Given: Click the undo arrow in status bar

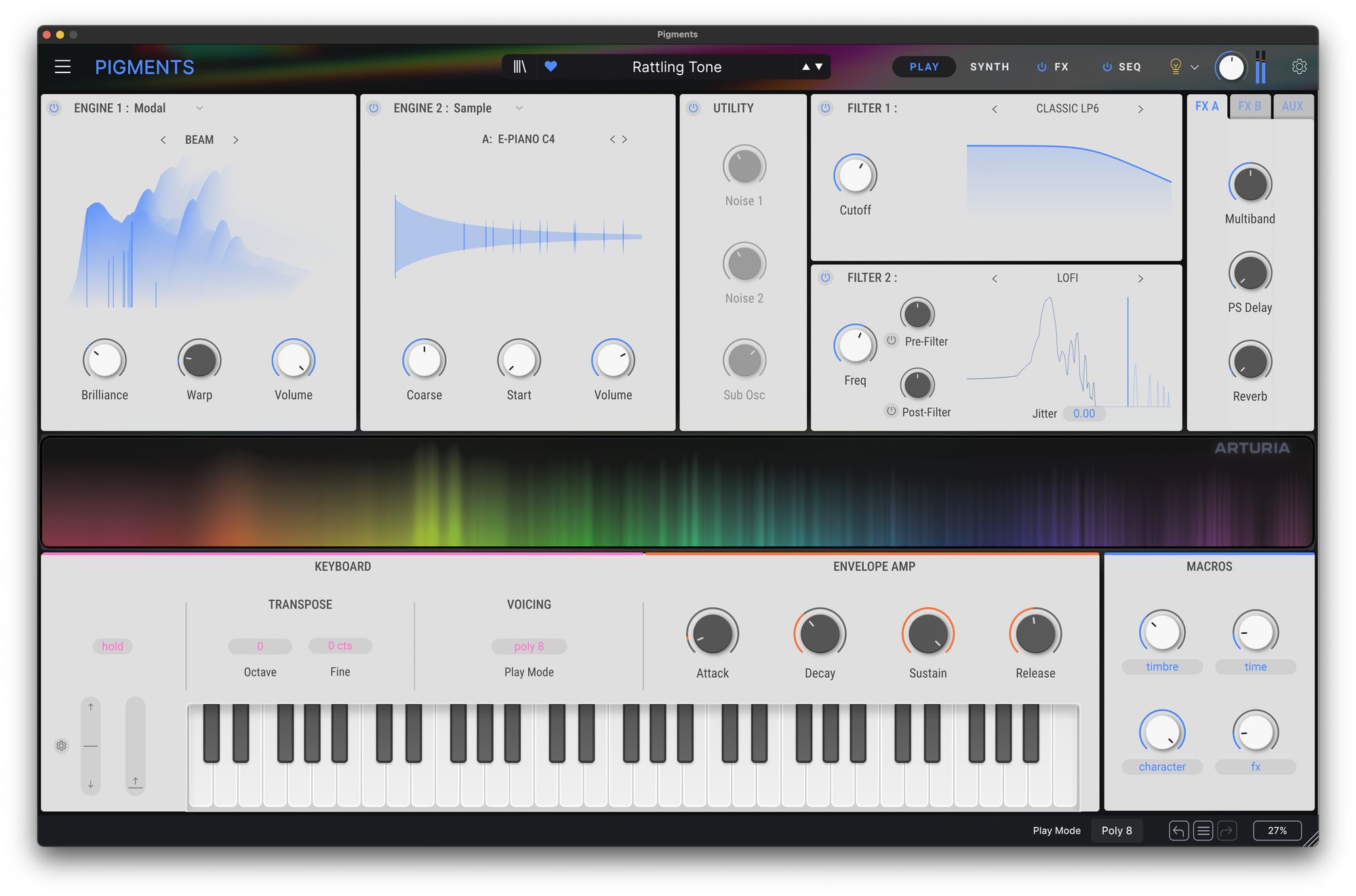Looking at the screenshot, I should (x=1178, y=830).
